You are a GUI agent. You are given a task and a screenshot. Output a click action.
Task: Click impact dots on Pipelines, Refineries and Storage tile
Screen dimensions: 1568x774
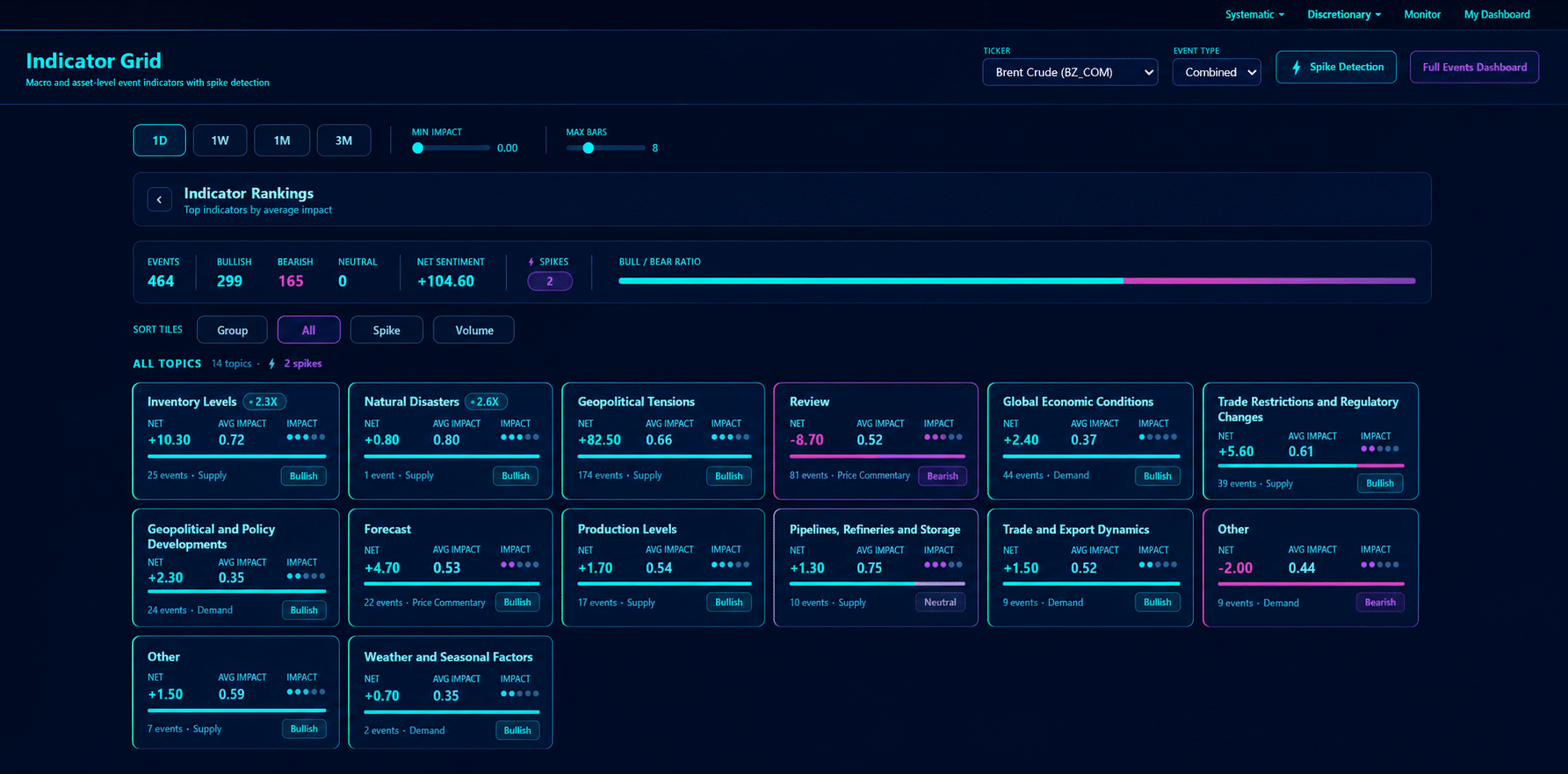click(x=943, y=564)
